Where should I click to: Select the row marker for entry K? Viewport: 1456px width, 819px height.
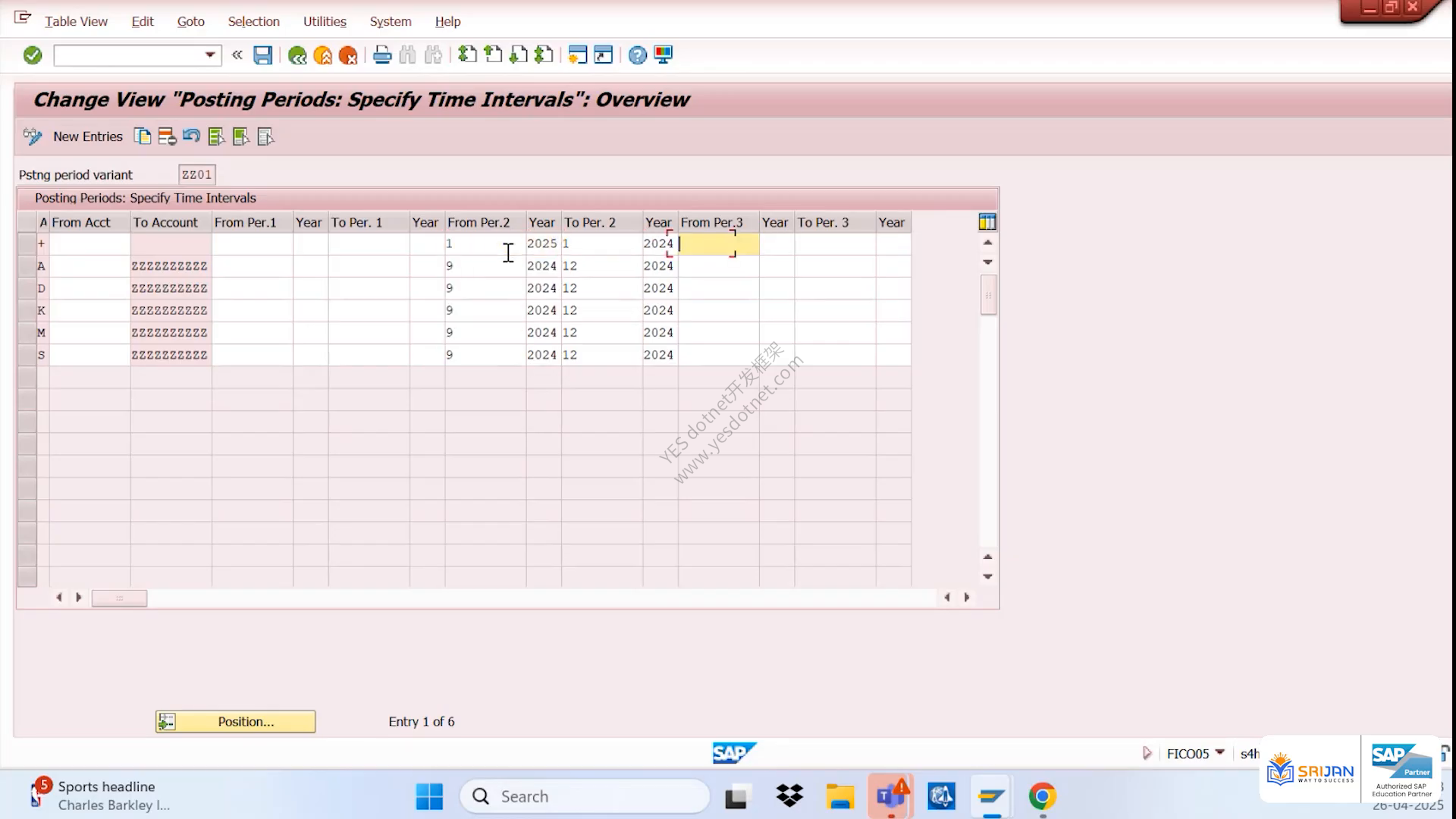27,311
